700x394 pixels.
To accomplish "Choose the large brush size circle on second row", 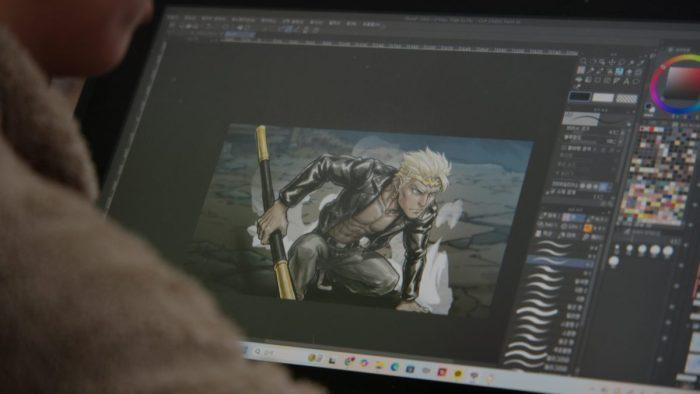I will [613, 261].
